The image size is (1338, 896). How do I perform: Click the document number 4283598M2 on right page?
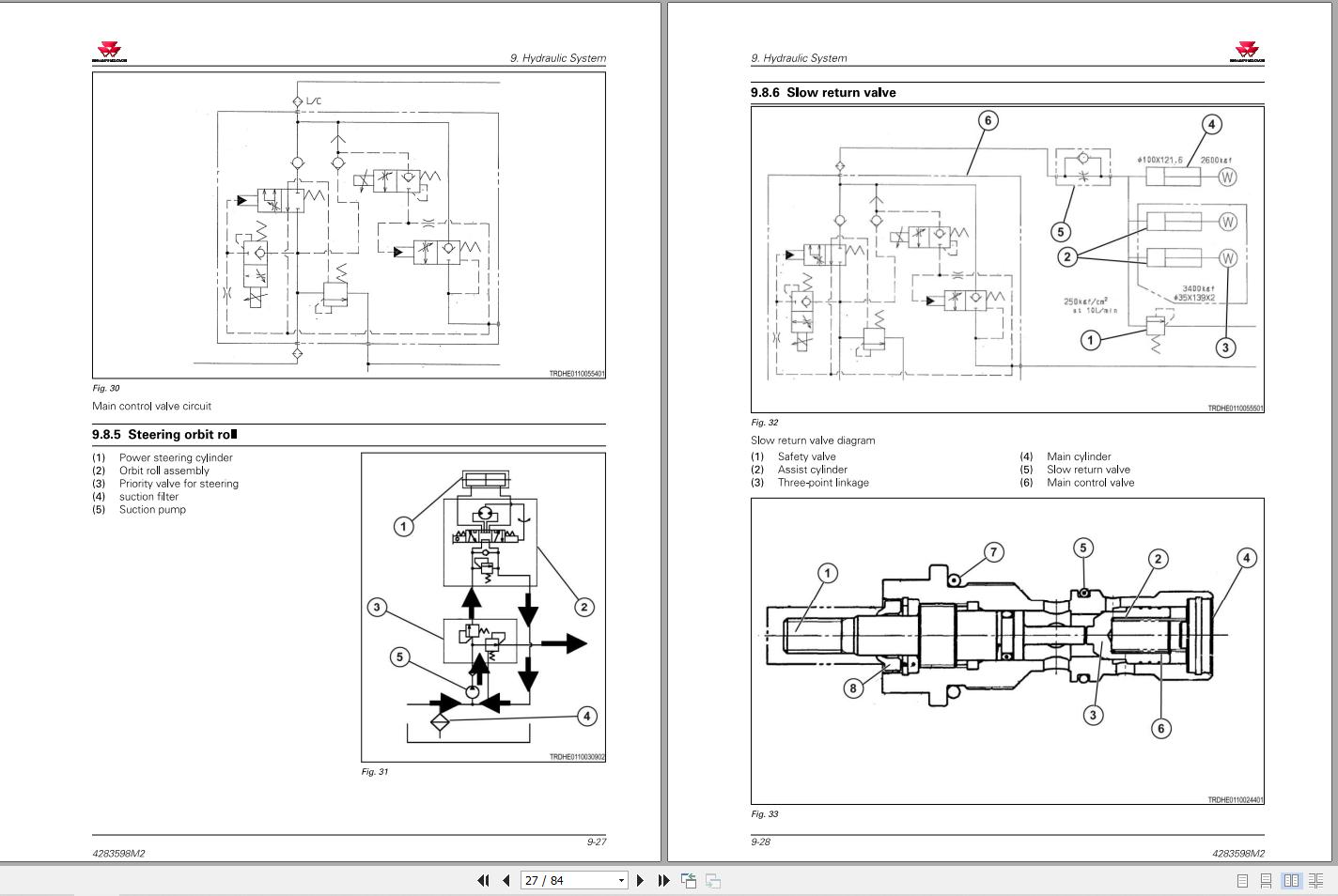tap(1238, 854)
